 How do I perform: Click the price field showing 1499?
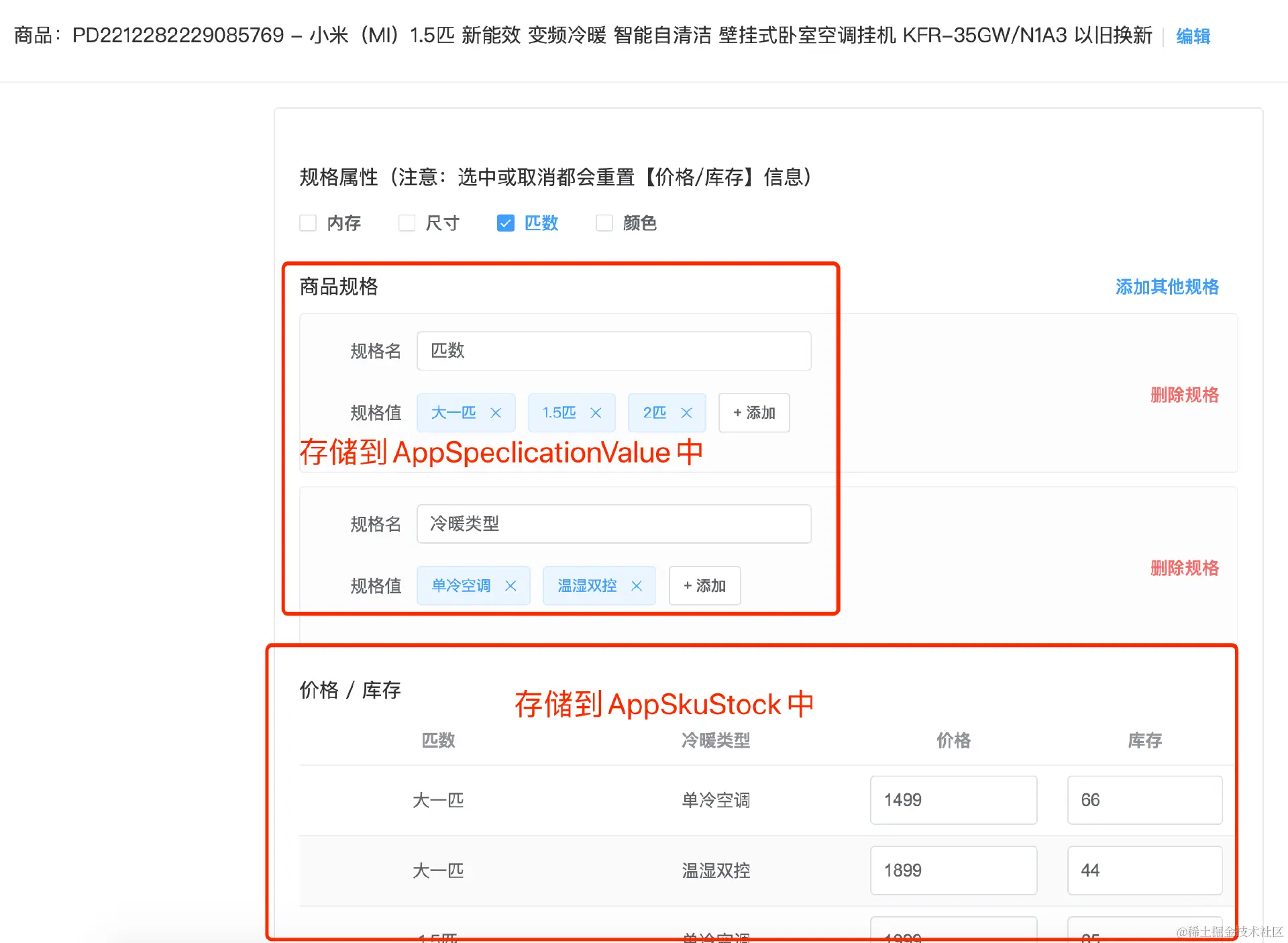pyautogui.click(x=953, y=800)
